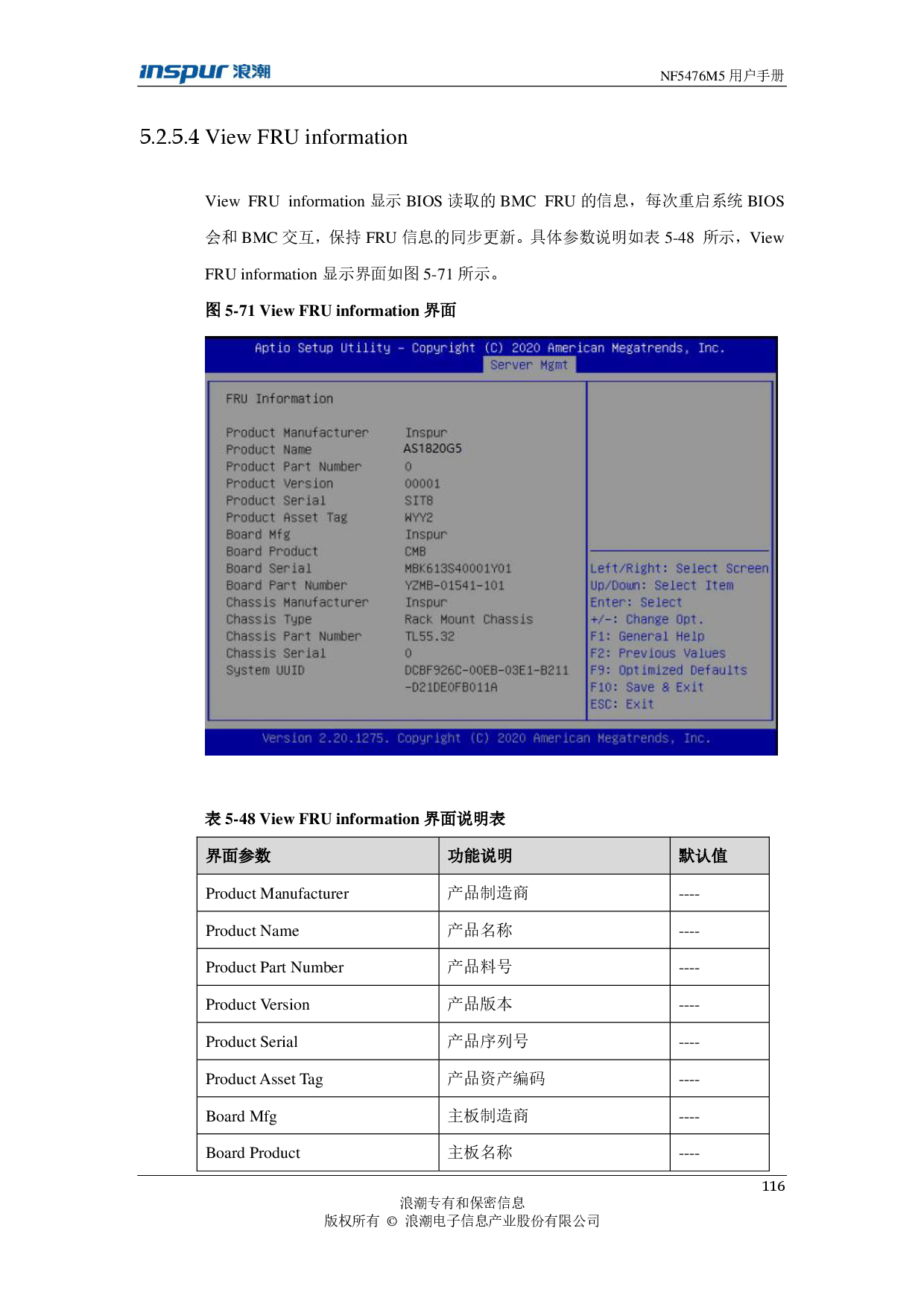Screen dimensions: 924x1307
Task: Click F9: Optimized Defaults help text
Action: point(668,671)
